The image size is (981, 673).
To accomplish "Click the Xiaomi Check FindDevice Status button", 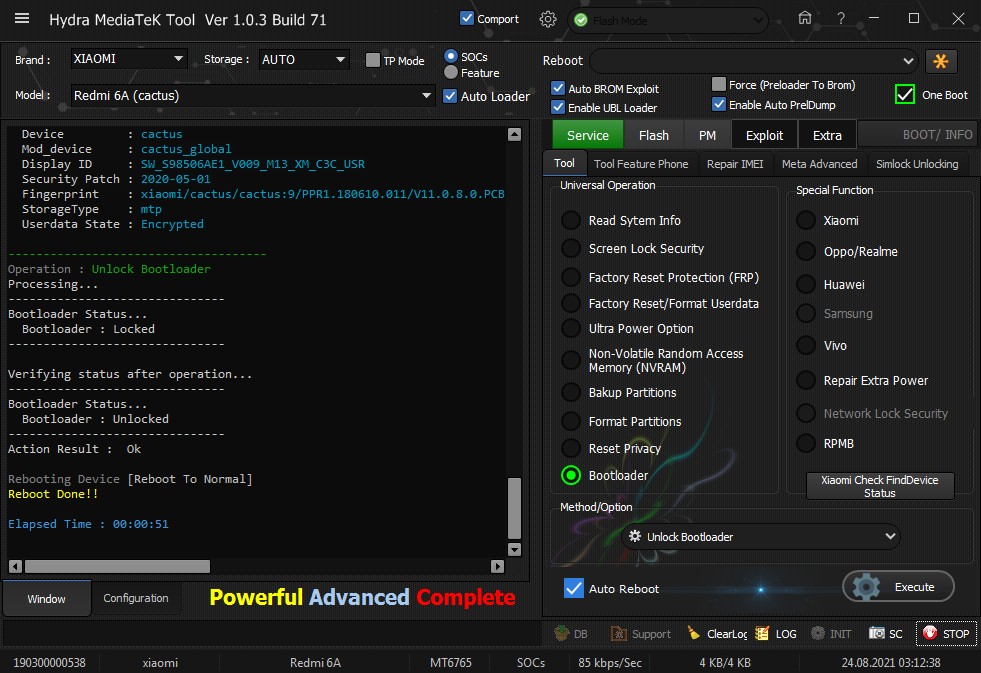I will pos(880,486).
